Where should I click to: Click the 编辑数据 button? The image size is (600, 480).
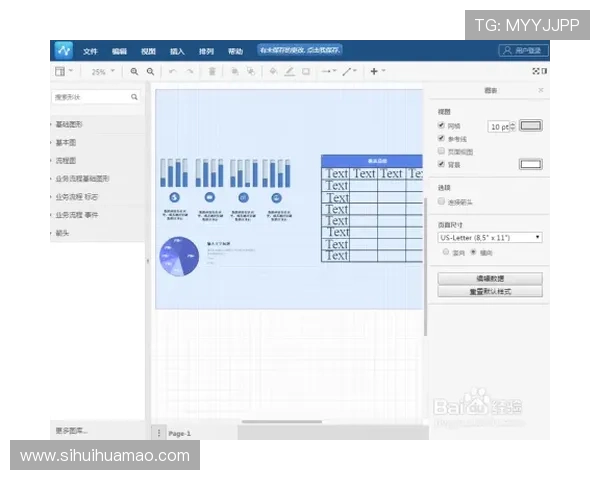coord(490,278)
